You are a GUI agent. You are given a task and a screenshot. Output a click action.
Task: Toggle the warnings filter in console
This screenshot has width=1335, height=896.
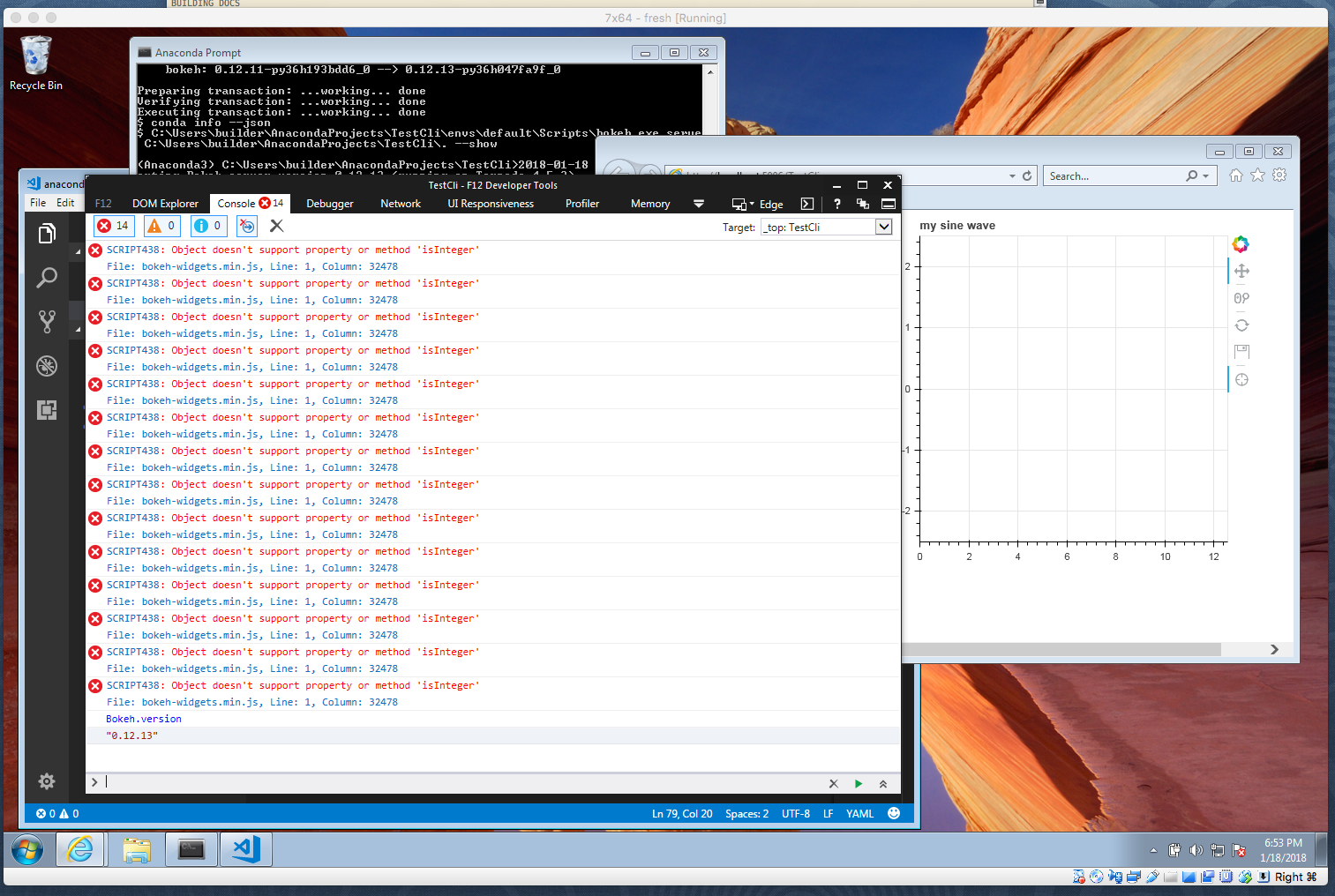coord(161,226)
